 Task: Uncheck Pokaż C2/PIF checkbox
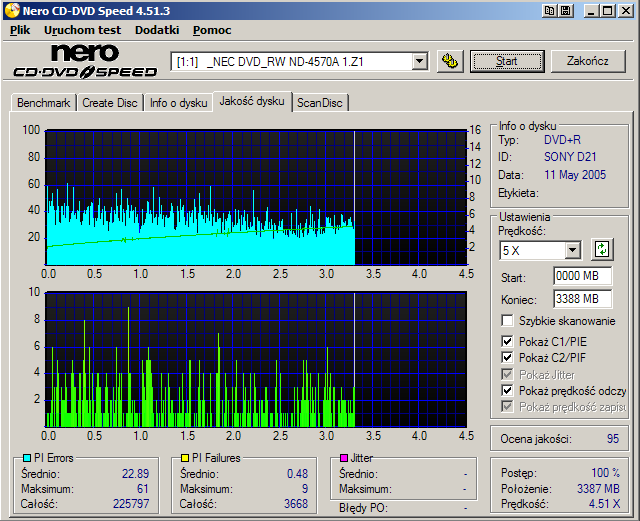507,358
